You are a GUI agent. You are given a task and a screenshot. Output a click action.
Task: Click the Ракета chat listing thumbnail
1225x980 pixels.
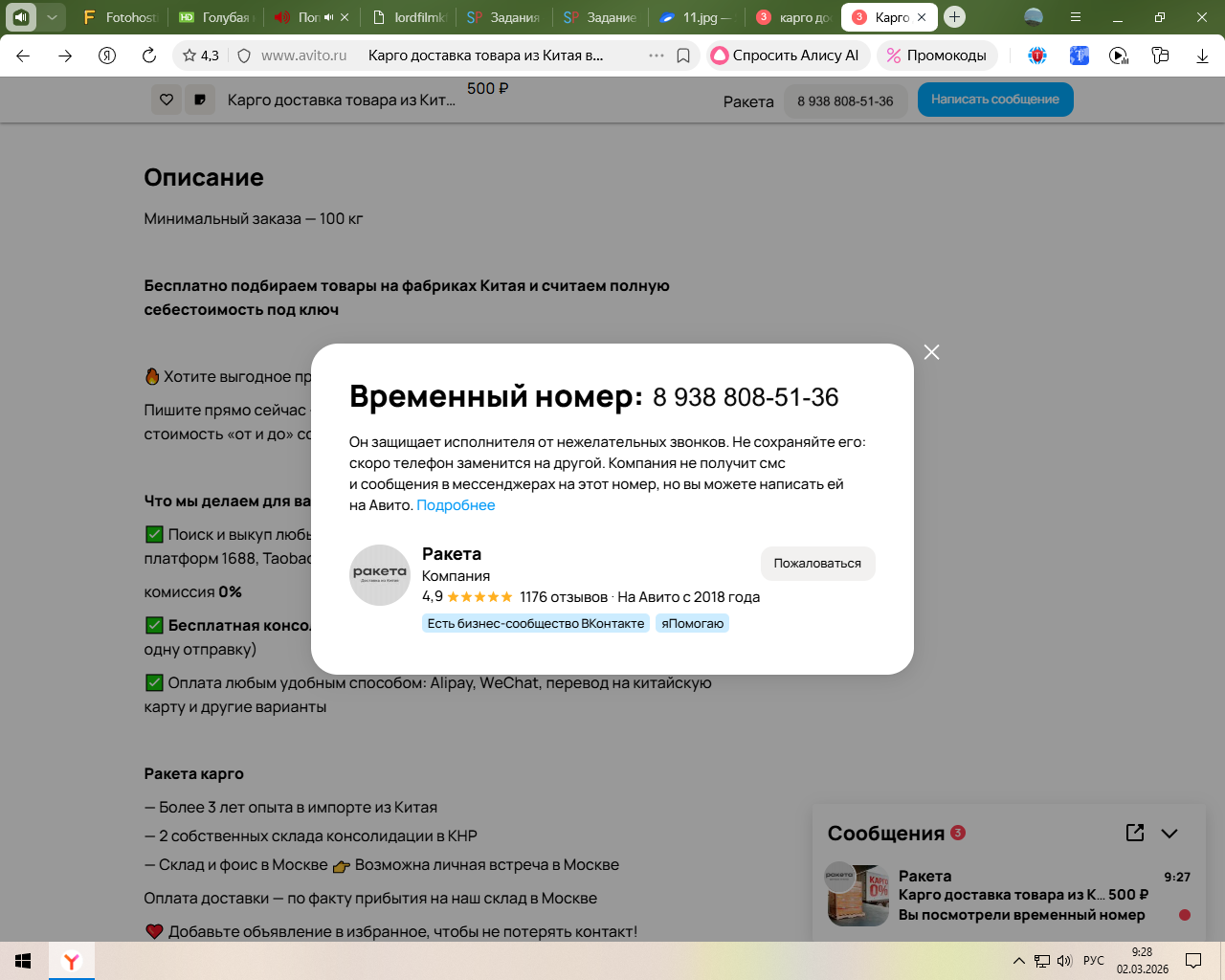point(858,896)
